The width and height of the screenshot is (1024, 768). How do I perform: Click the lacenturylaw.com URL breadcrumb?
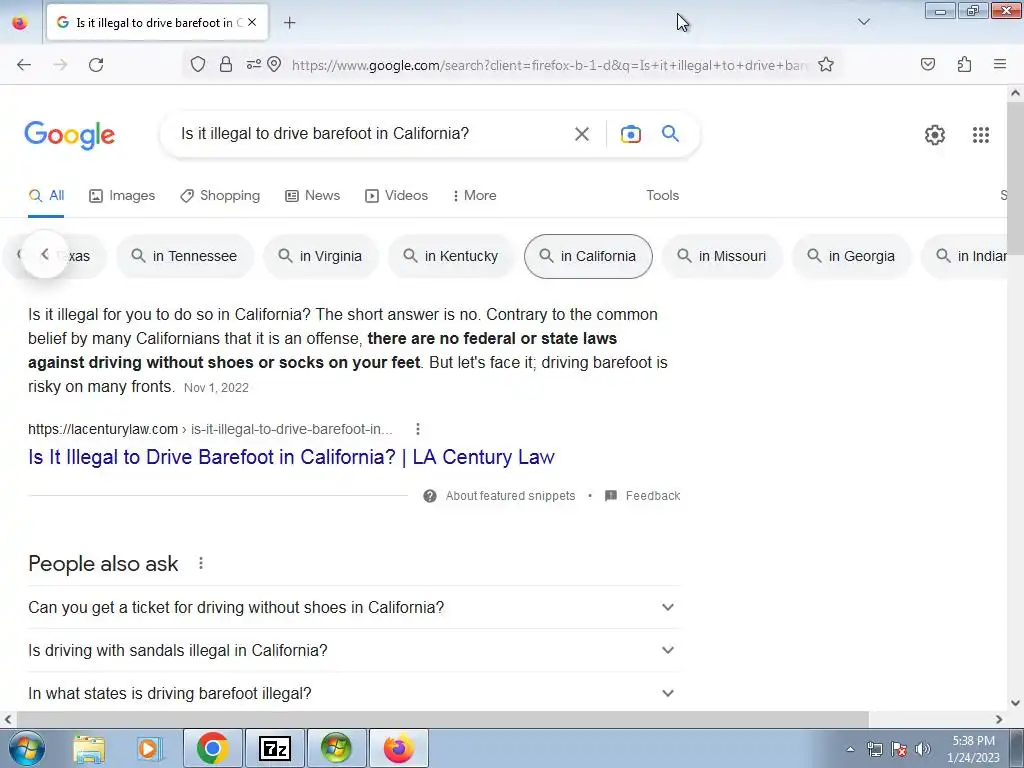pyautogui.click(x=210, y=429)
